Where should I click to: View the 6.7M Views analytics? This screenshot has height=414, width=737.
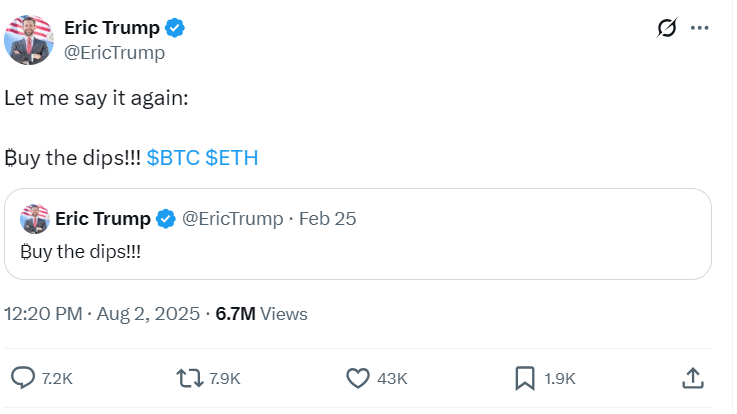pos(262,314)
